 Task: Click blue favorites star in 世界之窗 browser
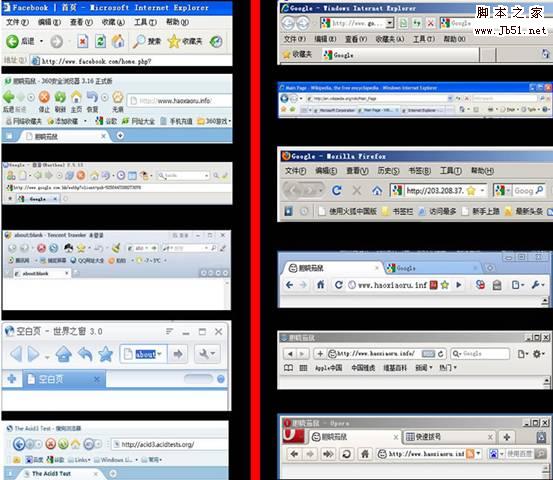coord(105,354)
